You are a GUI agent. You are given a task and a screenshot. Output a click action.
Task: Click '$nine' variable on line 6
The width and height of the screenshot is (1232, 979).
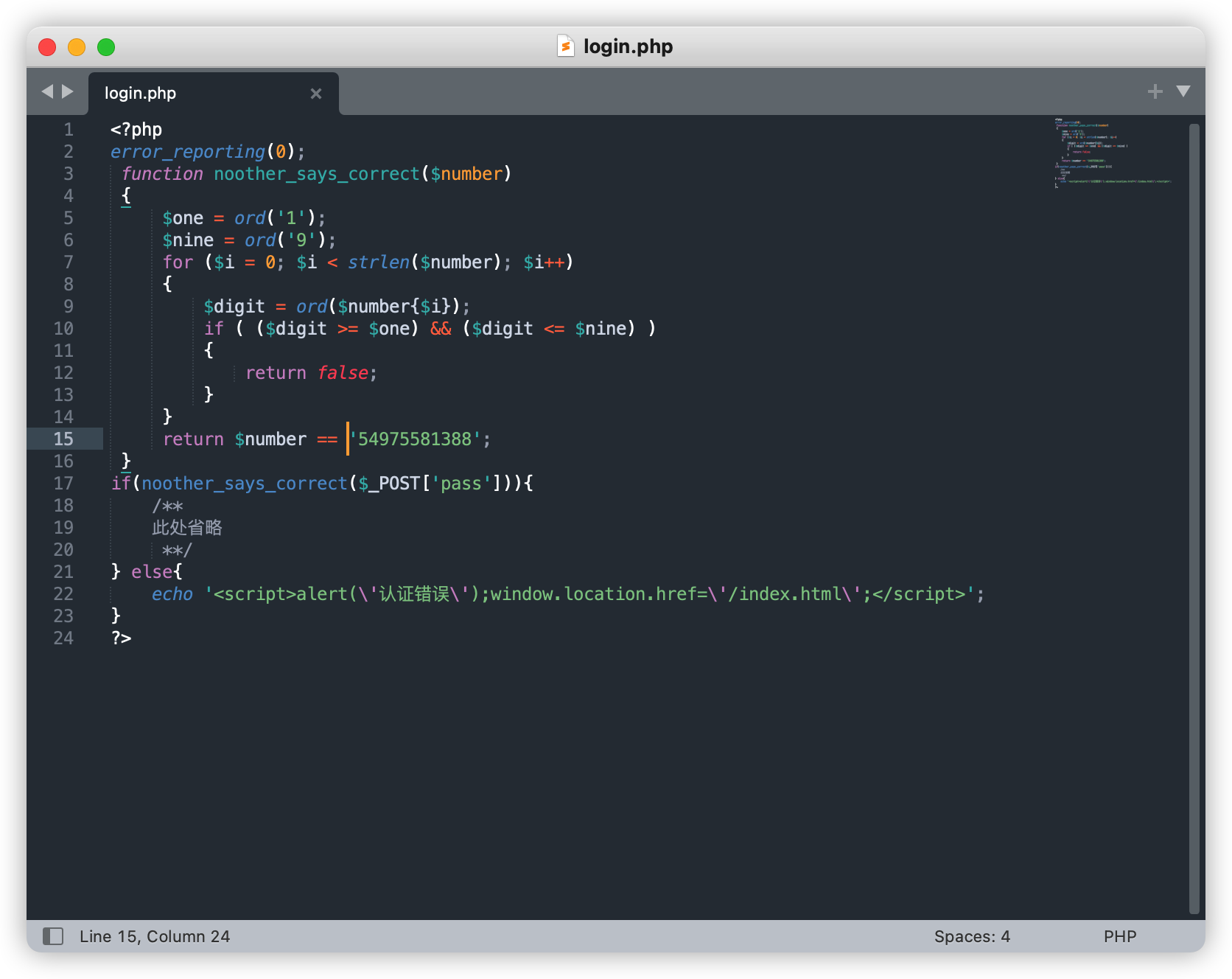(188, 240)
